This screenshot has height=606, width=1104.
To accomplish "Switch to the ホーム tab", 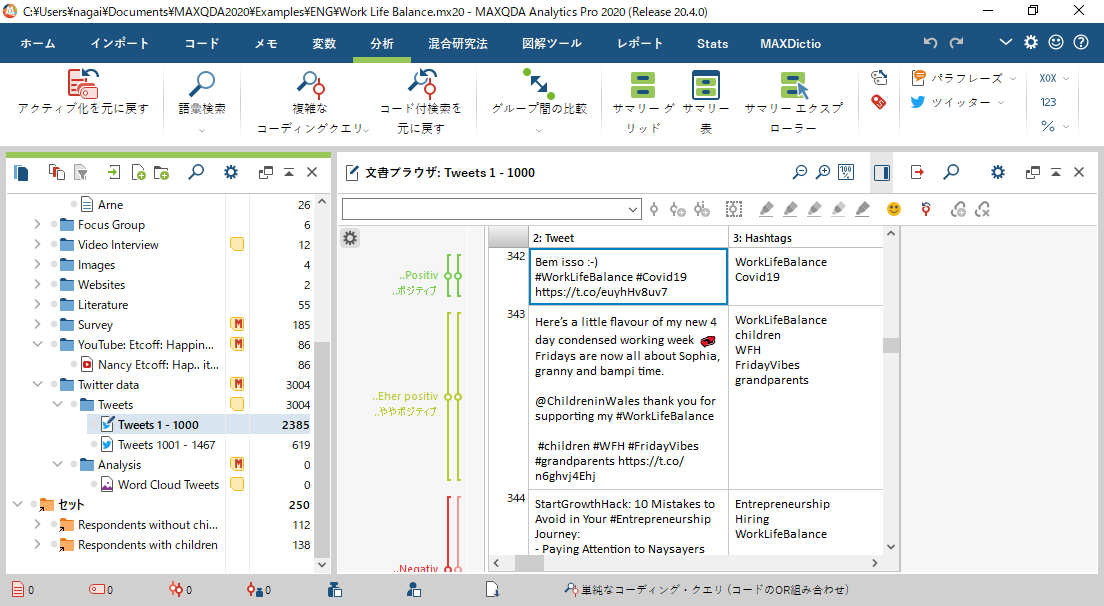I will click(x=38, y=44).
